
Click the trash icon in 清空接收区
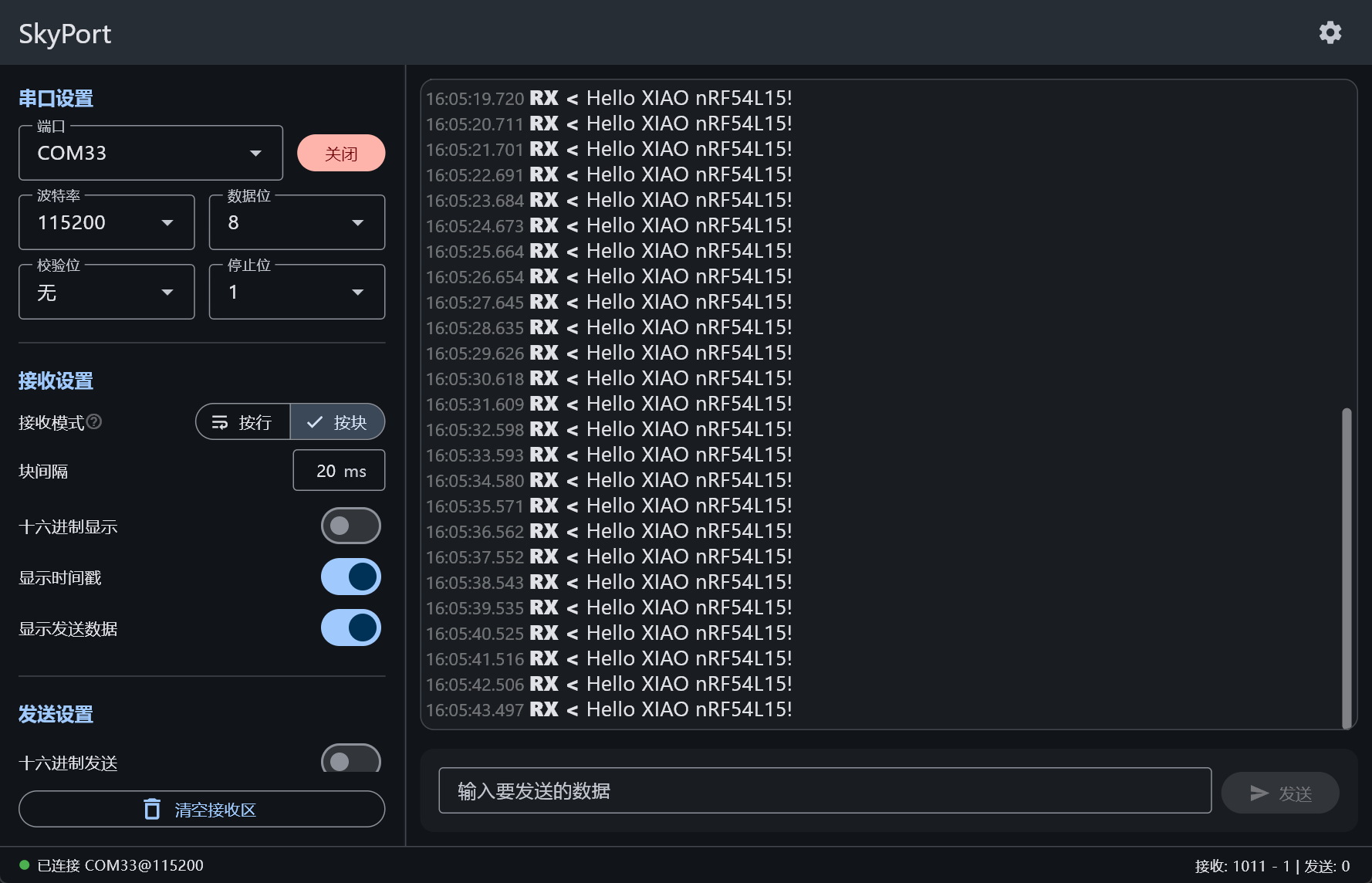[x=152, y=809]
